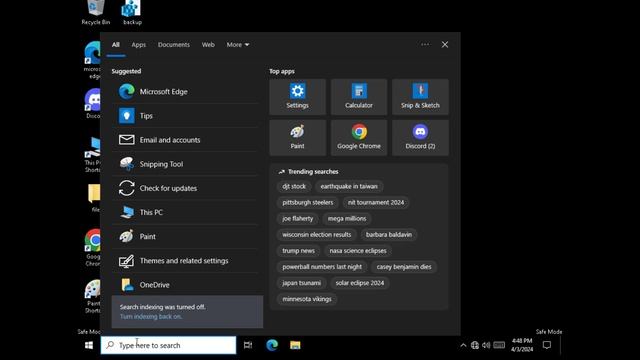Screen dimensions: 640x360
Task: Select barbara baldavin trending search
Action: point(389,235)
